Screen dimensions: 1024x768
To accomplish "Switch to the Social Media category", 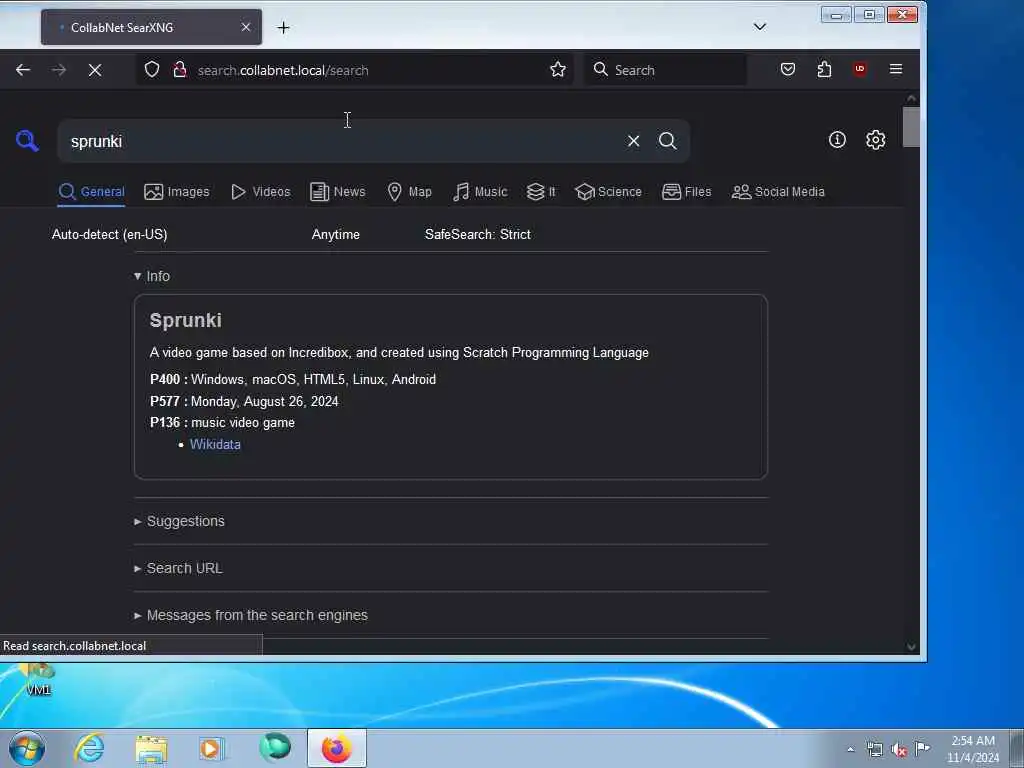I will 778,192.
